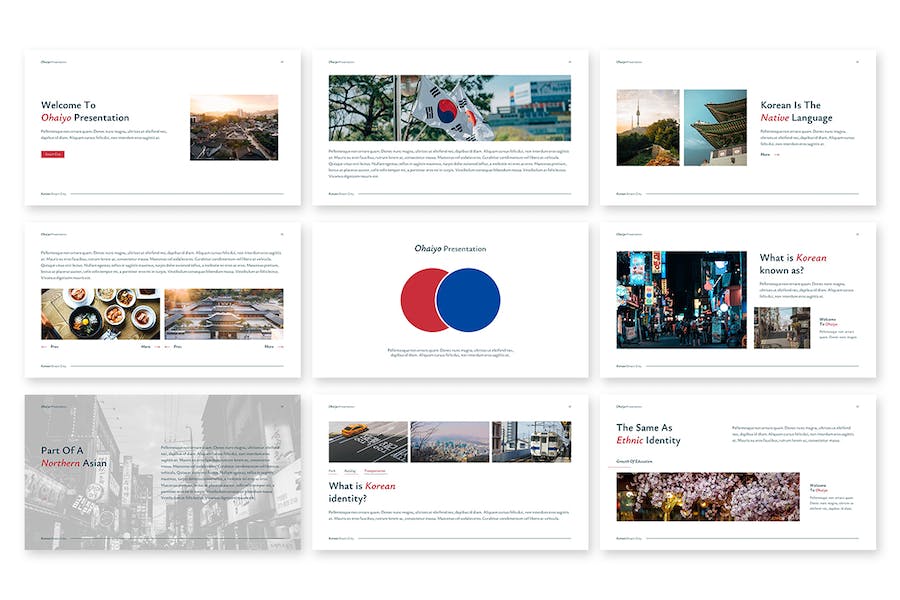Open the Growth Of Education tab
Image resolution: width=900 pixels, height=600 pixels.
(x=634, y=461)
